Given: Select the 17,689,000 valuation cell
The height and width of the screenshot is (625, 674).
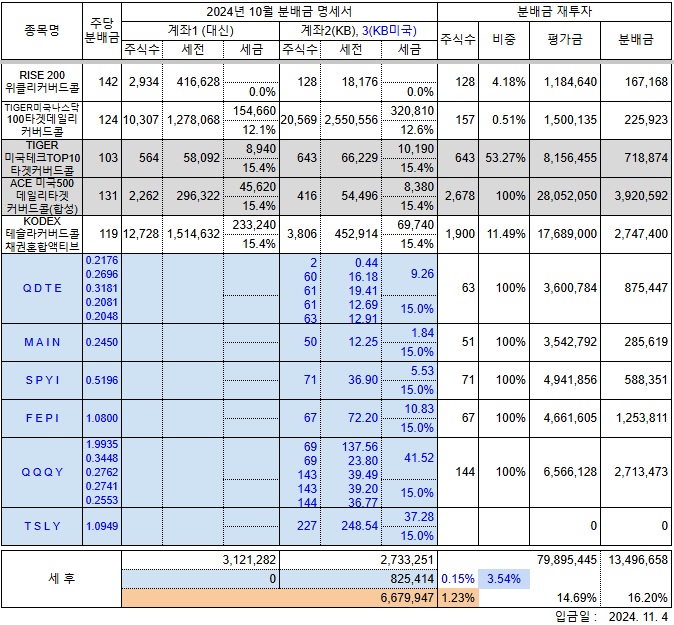Looking at the screenshot, I should [x=567, y=234].
